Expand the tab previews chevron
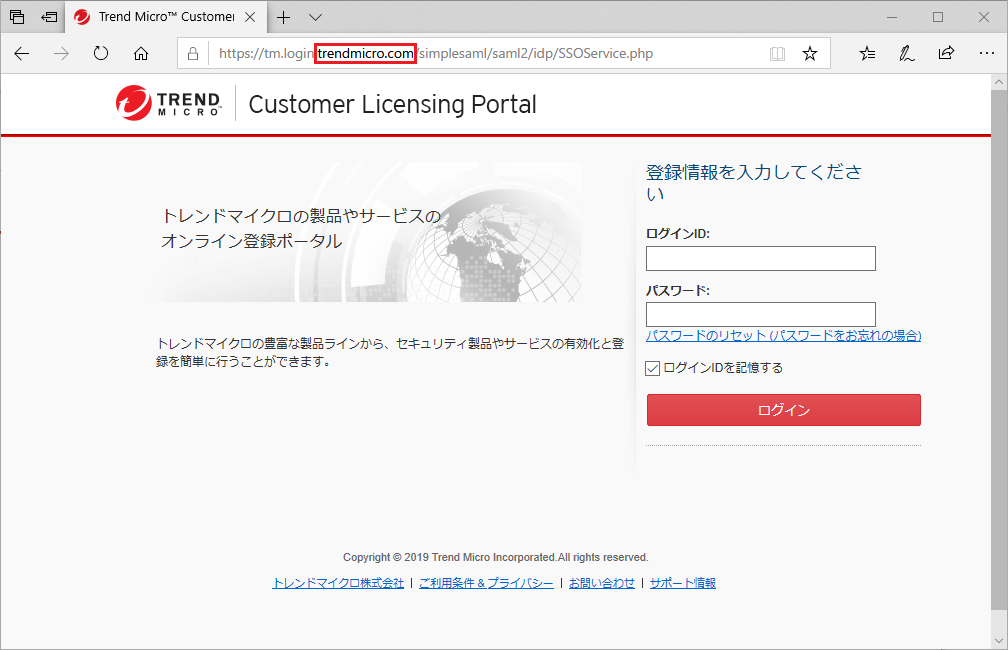 [316, 17]
